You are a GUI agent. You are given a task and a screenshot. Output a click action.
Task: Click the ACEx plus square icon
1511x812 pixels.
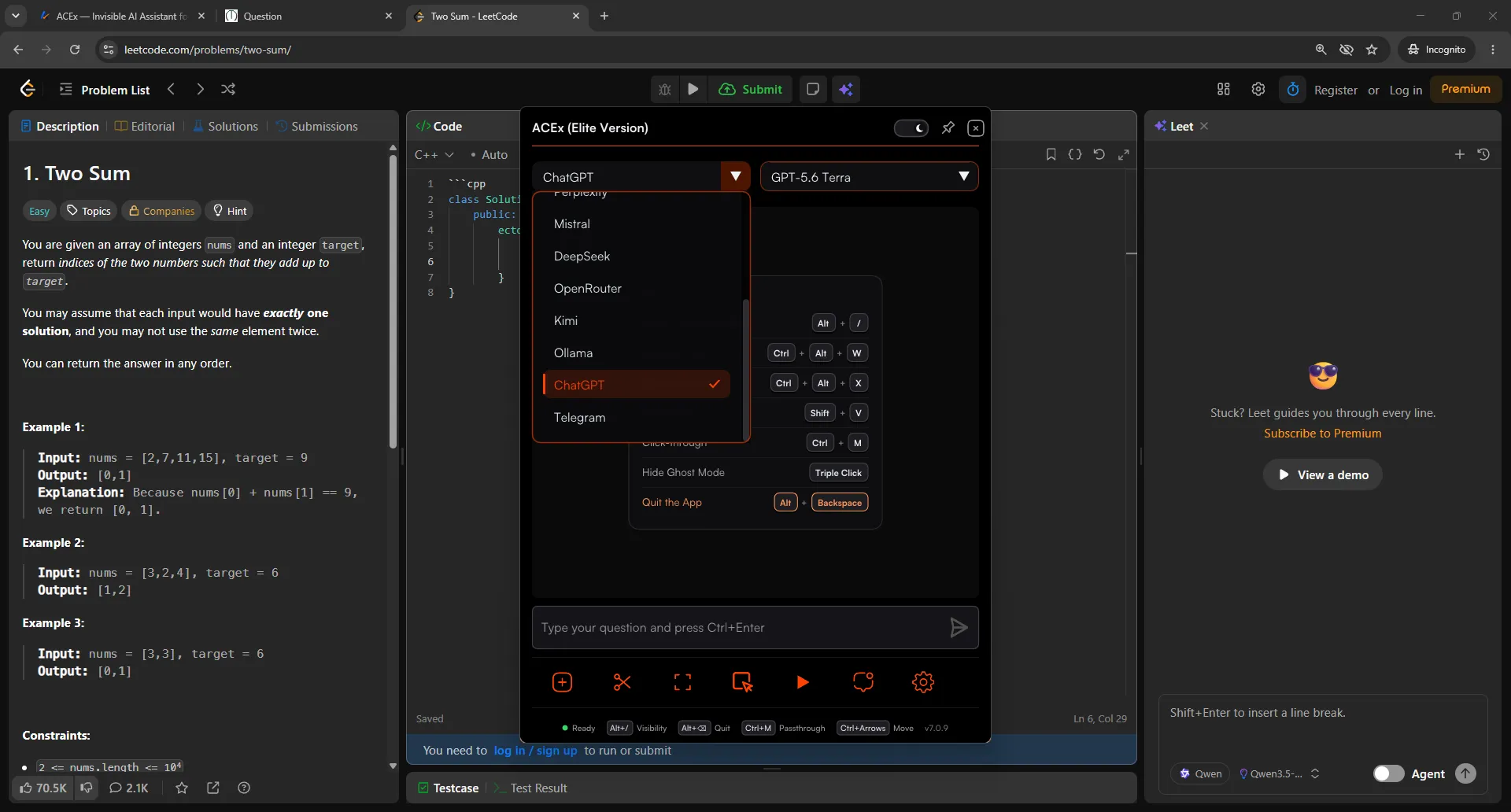pyautogui.click(x=562, y=682)
